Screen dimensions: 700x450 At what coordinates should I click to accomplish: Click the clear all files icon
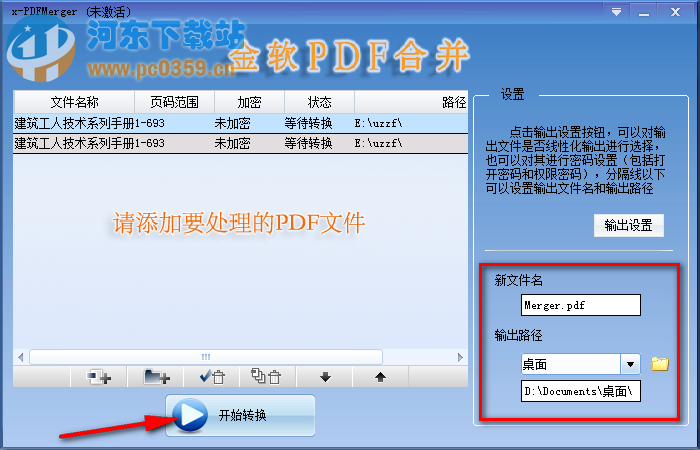click(268, 377)
